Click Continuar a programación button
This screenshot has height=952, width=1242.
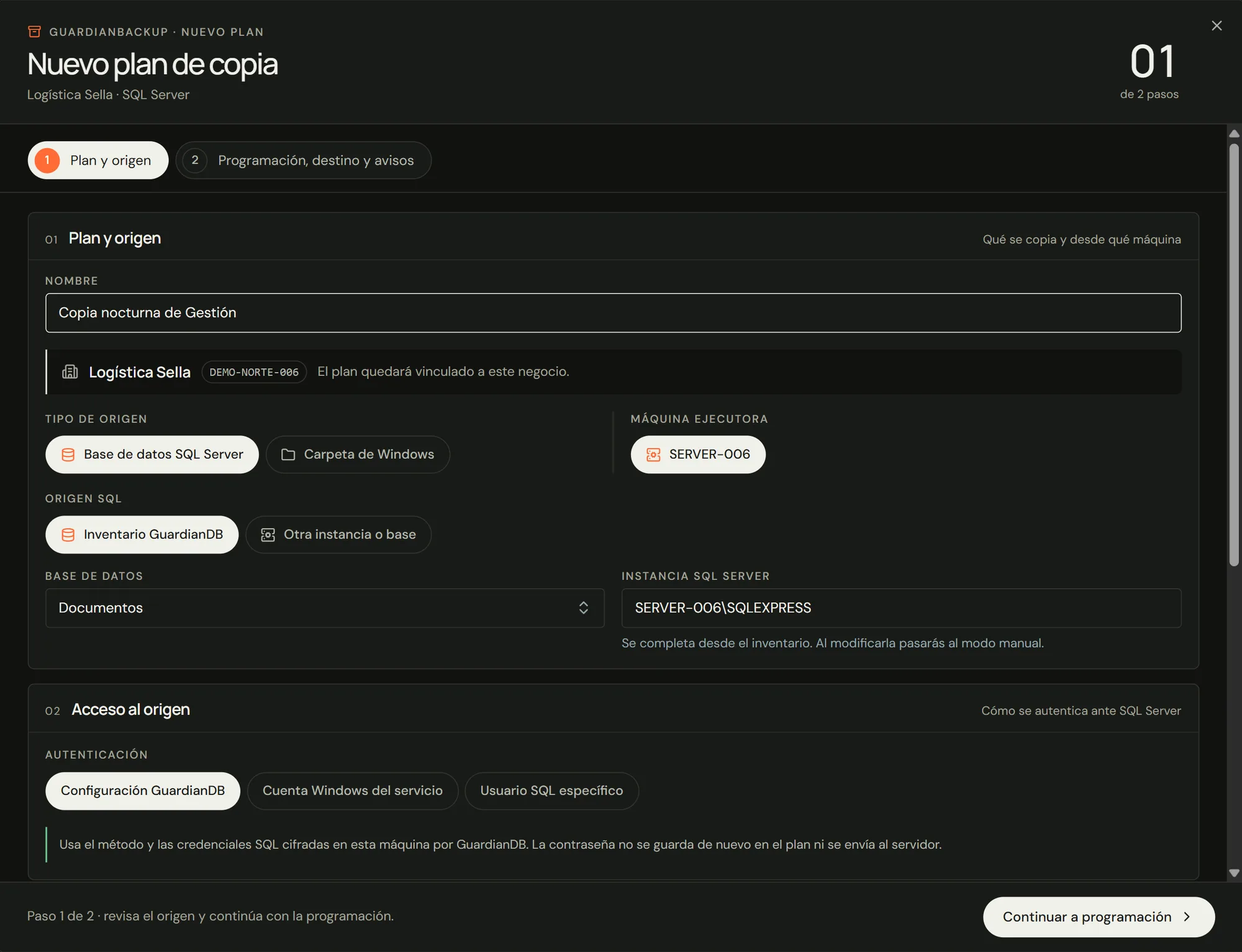pyautogui.click(x=1099, y=917)
